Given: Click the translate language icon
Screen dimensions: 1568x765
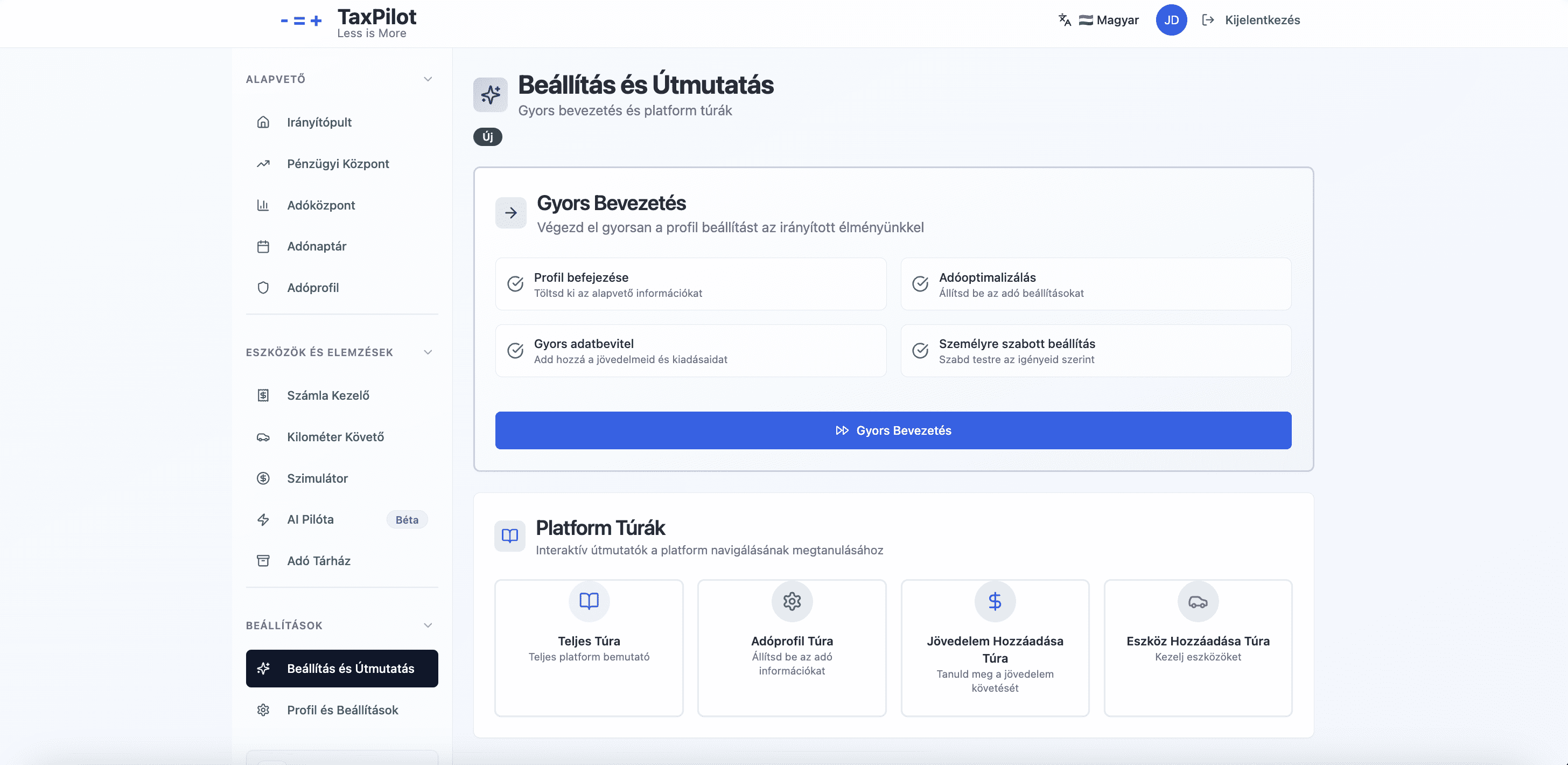Looking at the screenshot, I should click(1064, 20).
